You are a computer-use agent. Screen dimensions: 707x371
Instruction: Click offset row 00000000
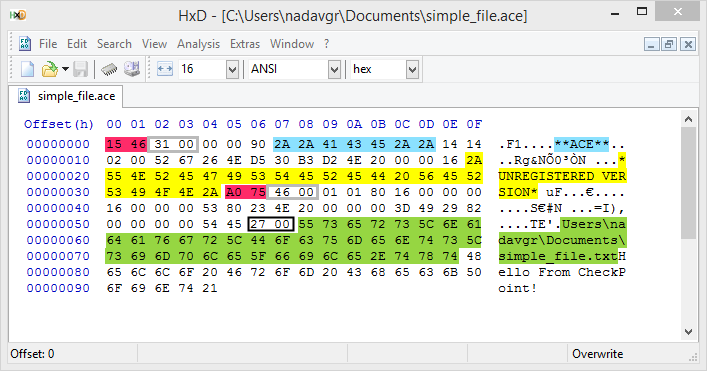[58, 144]
